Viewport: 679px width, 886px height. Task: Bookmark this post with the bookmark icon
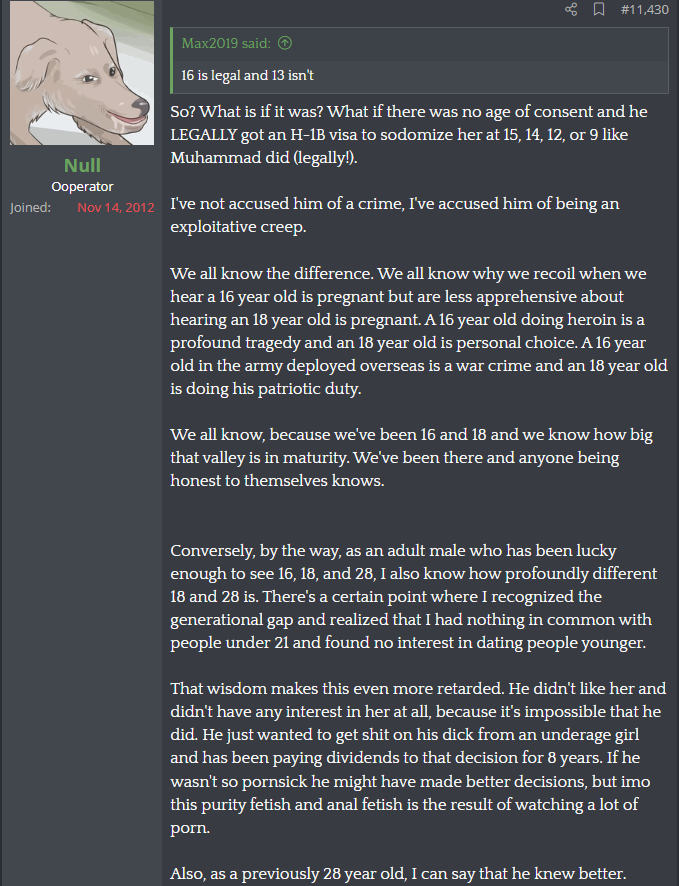[599, 10]
